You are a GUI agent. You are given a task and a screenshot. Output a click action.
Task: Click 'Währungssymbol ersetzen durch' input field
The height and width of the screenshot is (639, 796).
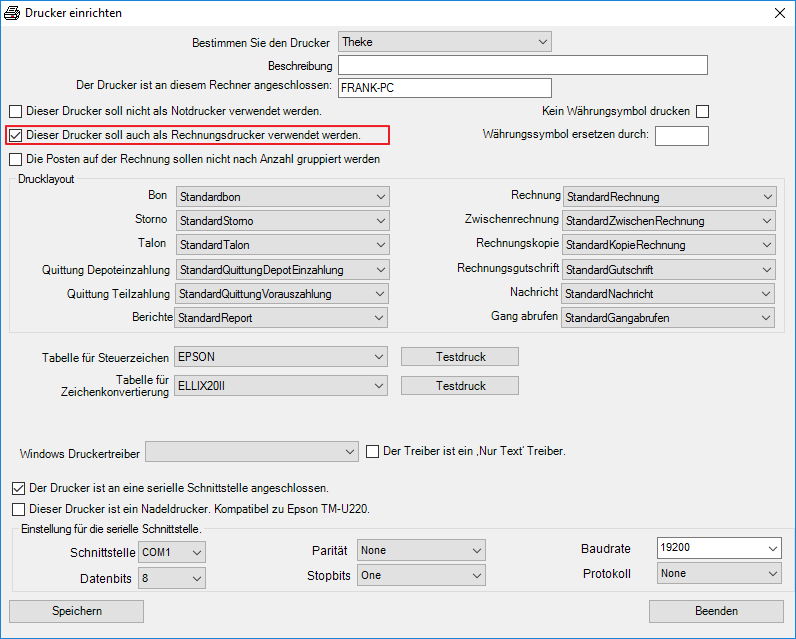point(682,136)
